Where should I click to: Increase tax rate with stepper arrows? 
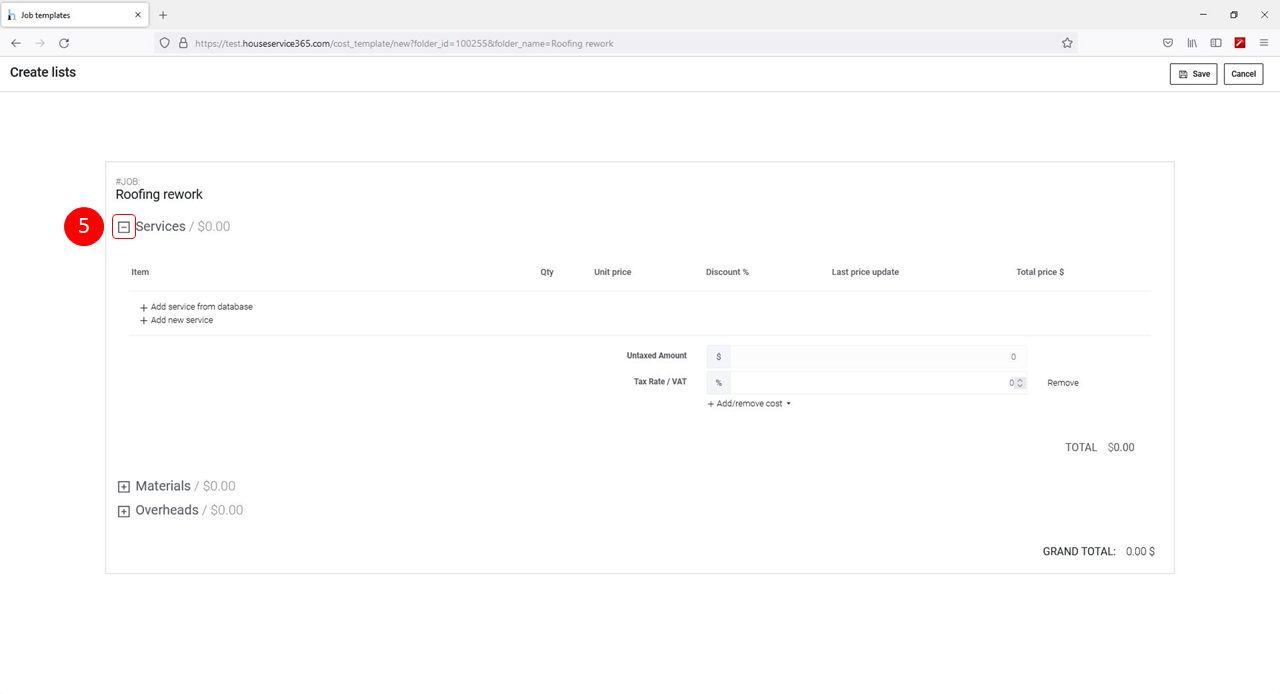(x=1020, y=380)
